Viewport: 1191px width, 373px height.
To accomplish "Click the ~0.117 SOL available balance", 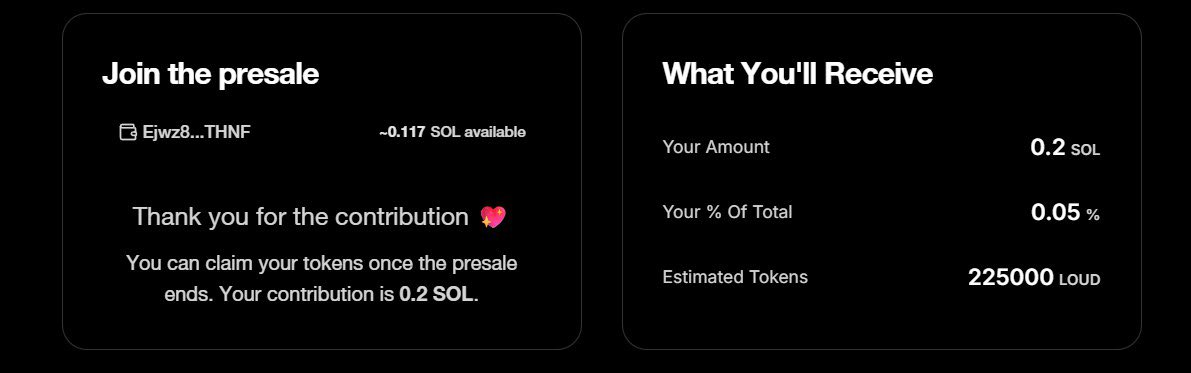I will (452, 132).
